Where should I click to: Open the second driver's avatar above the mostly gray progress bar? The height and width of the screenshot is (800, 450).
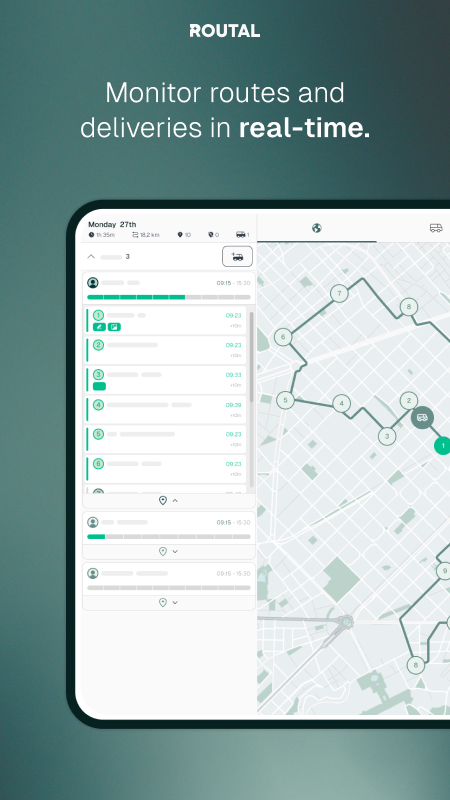[x=92, y=522]
